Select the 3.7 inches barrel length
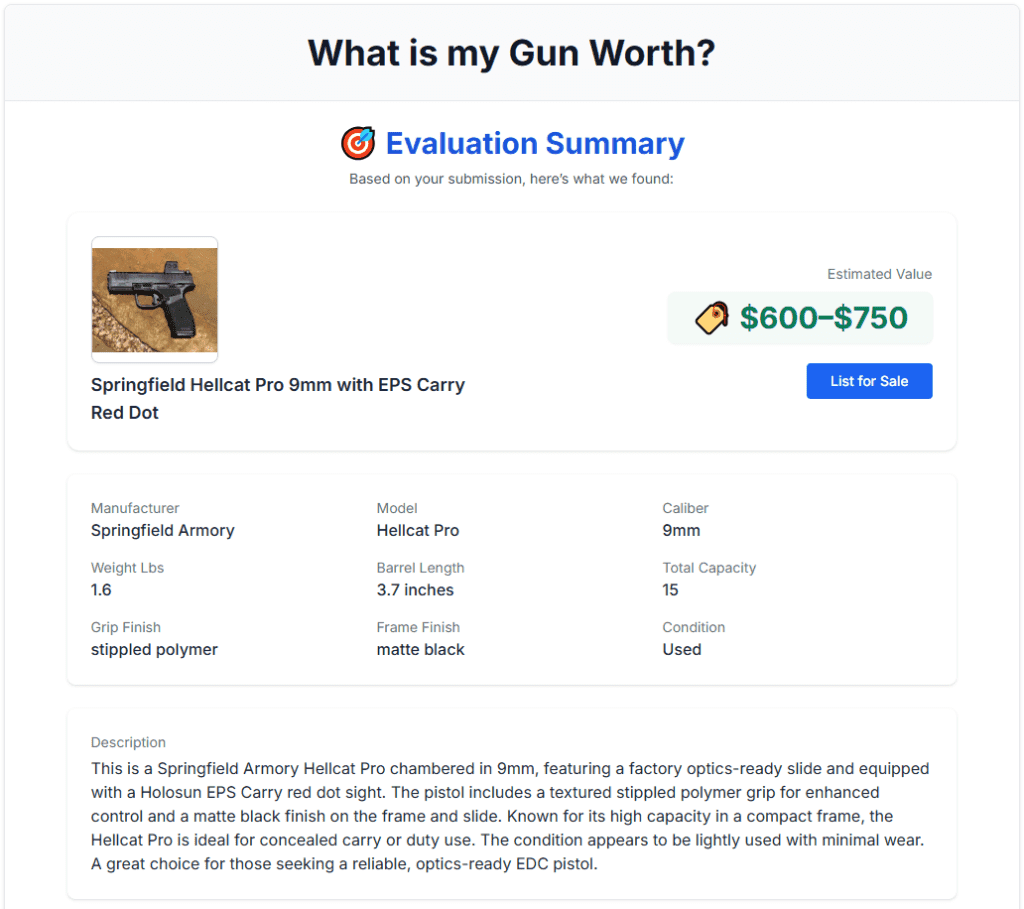Screen dimensions: 1024x909 (415, 590)
